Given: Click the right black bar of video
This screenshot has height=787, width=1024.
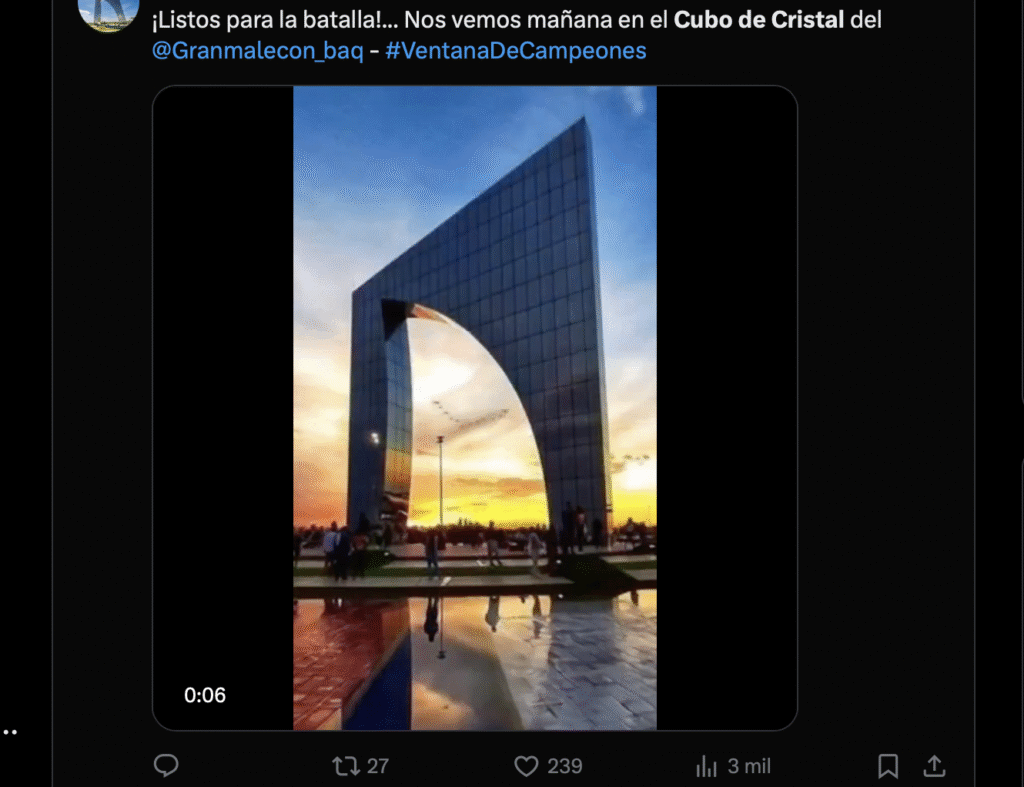Looking at the screenshot, I should tap(726, 408).
